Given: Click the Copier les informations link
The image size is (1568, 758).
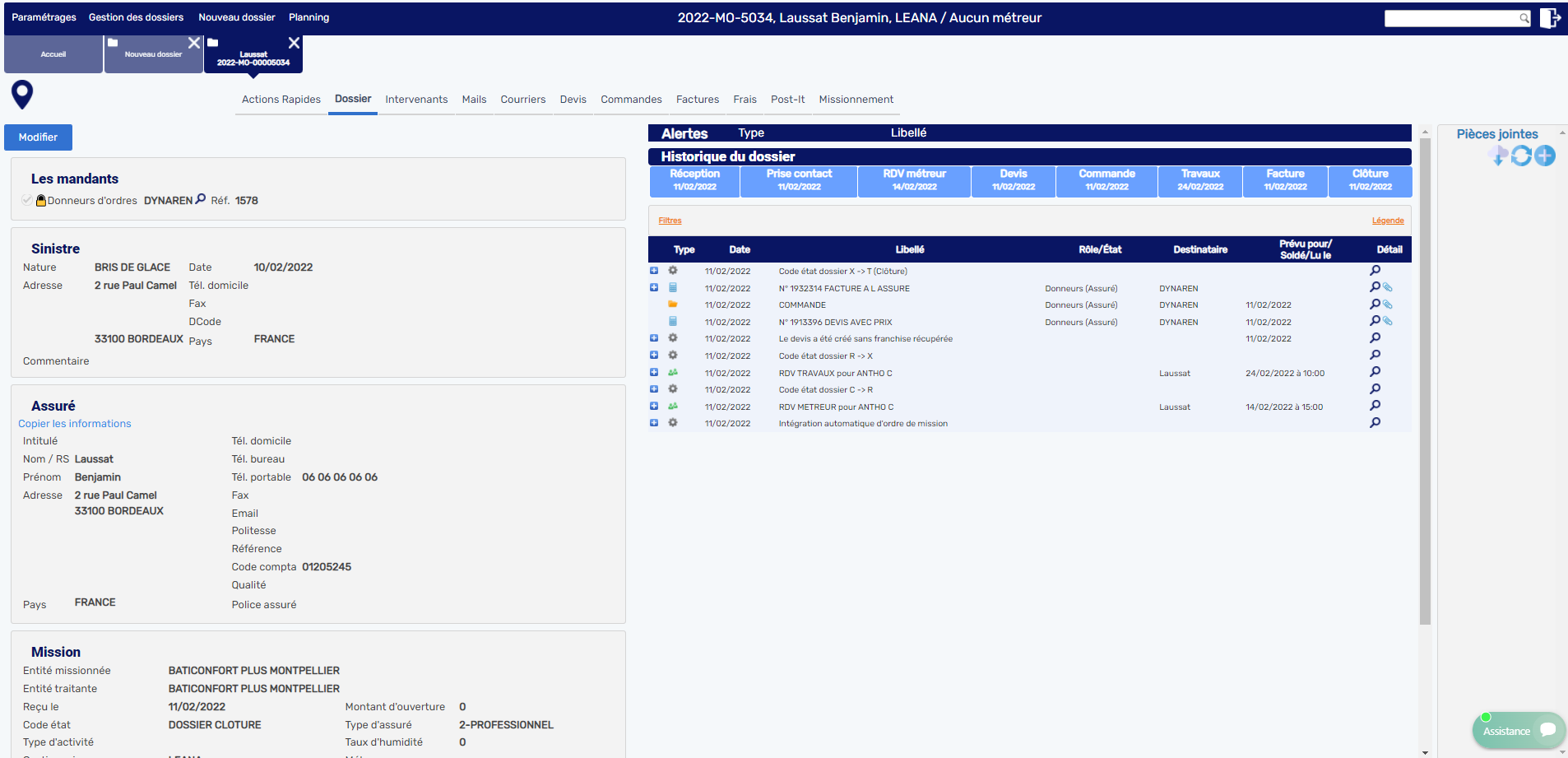Looking at the screenshot, I should coord(75,424).
